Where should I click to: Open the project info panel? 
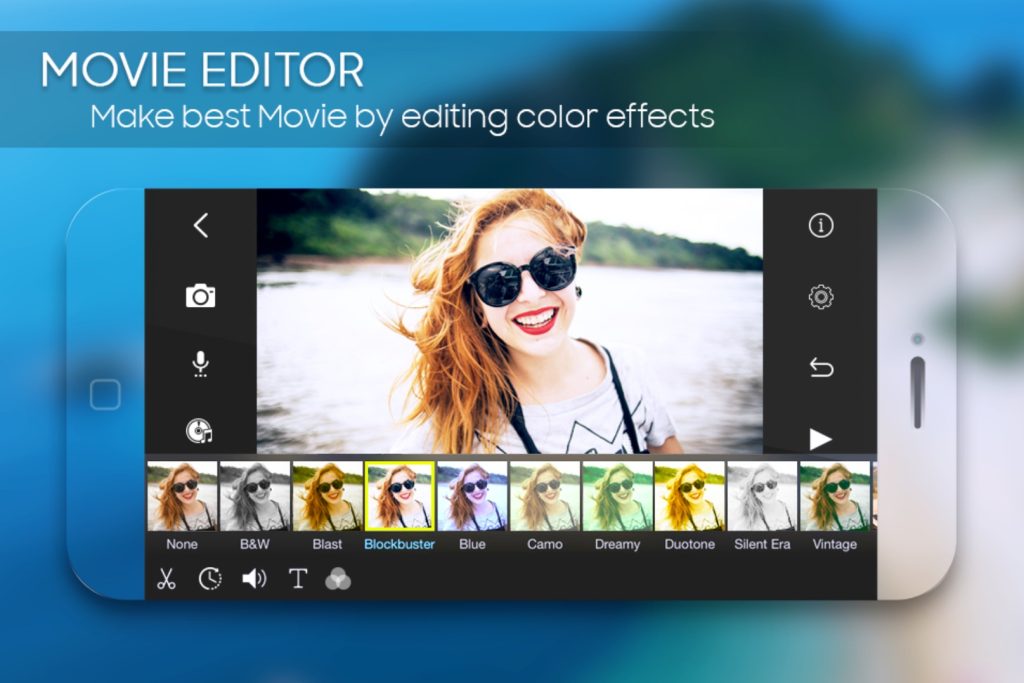click(819, 227)
